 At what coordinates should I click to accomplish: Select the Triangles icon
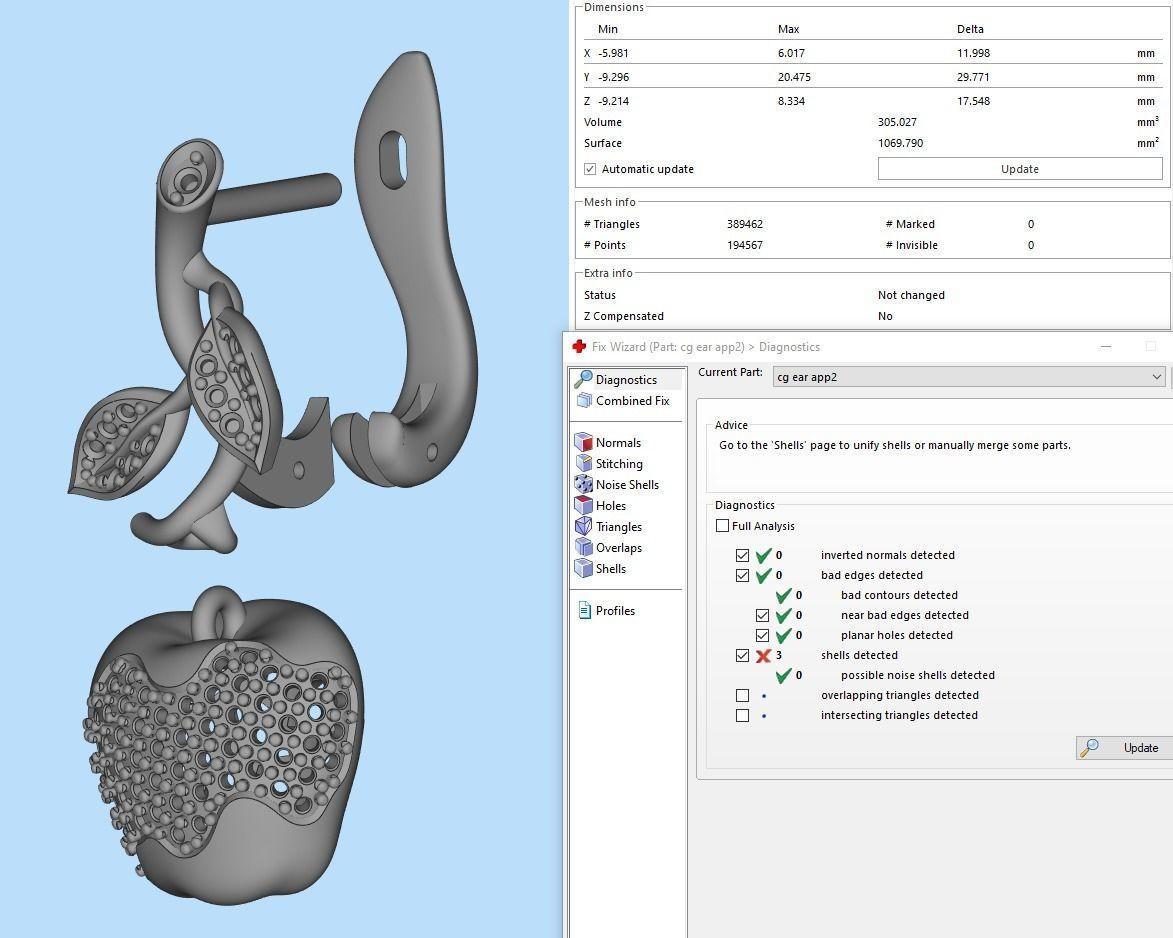pyautogui.click(x=584, y=527)
